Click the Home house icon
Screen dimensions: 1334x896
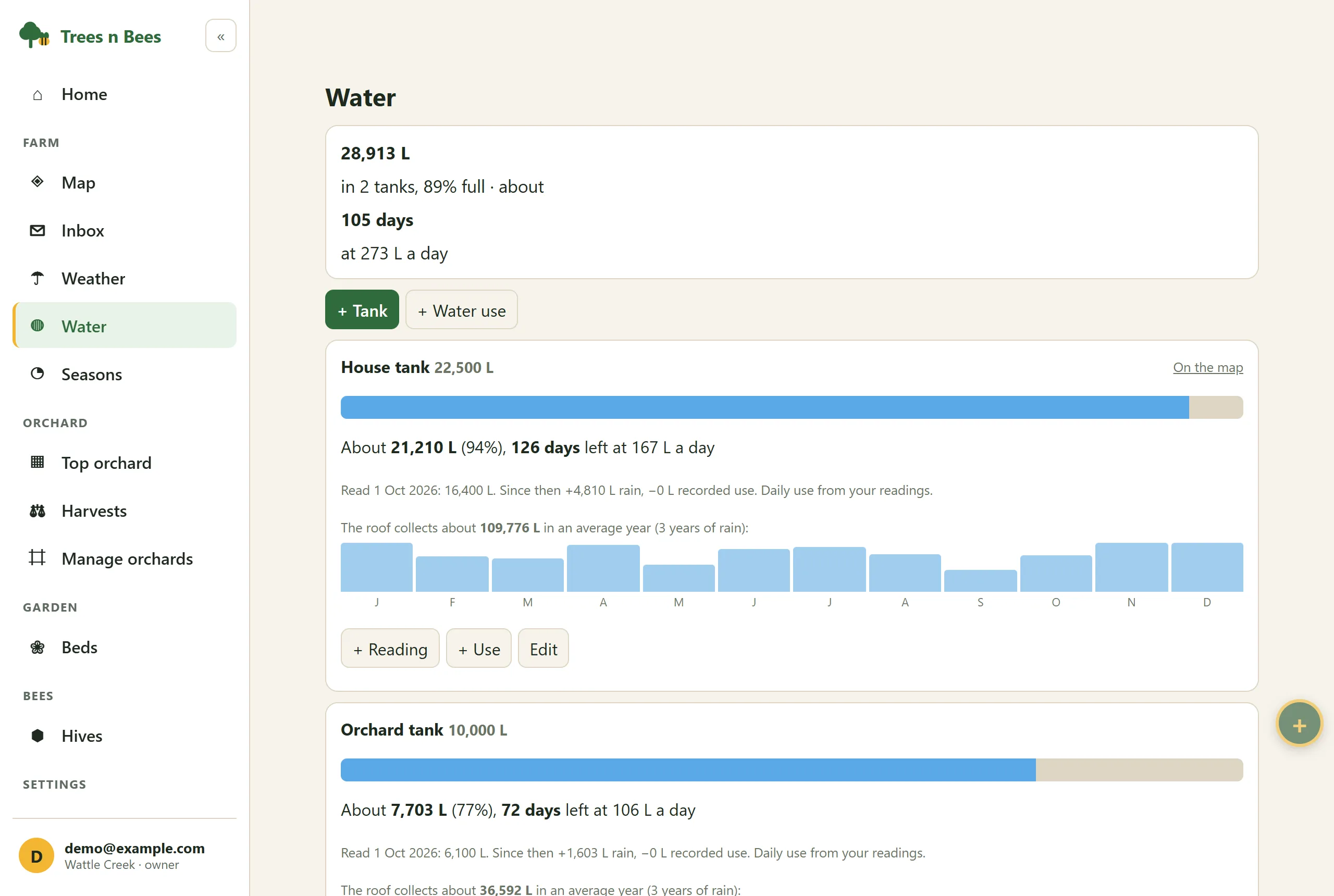tap(37, 95)
